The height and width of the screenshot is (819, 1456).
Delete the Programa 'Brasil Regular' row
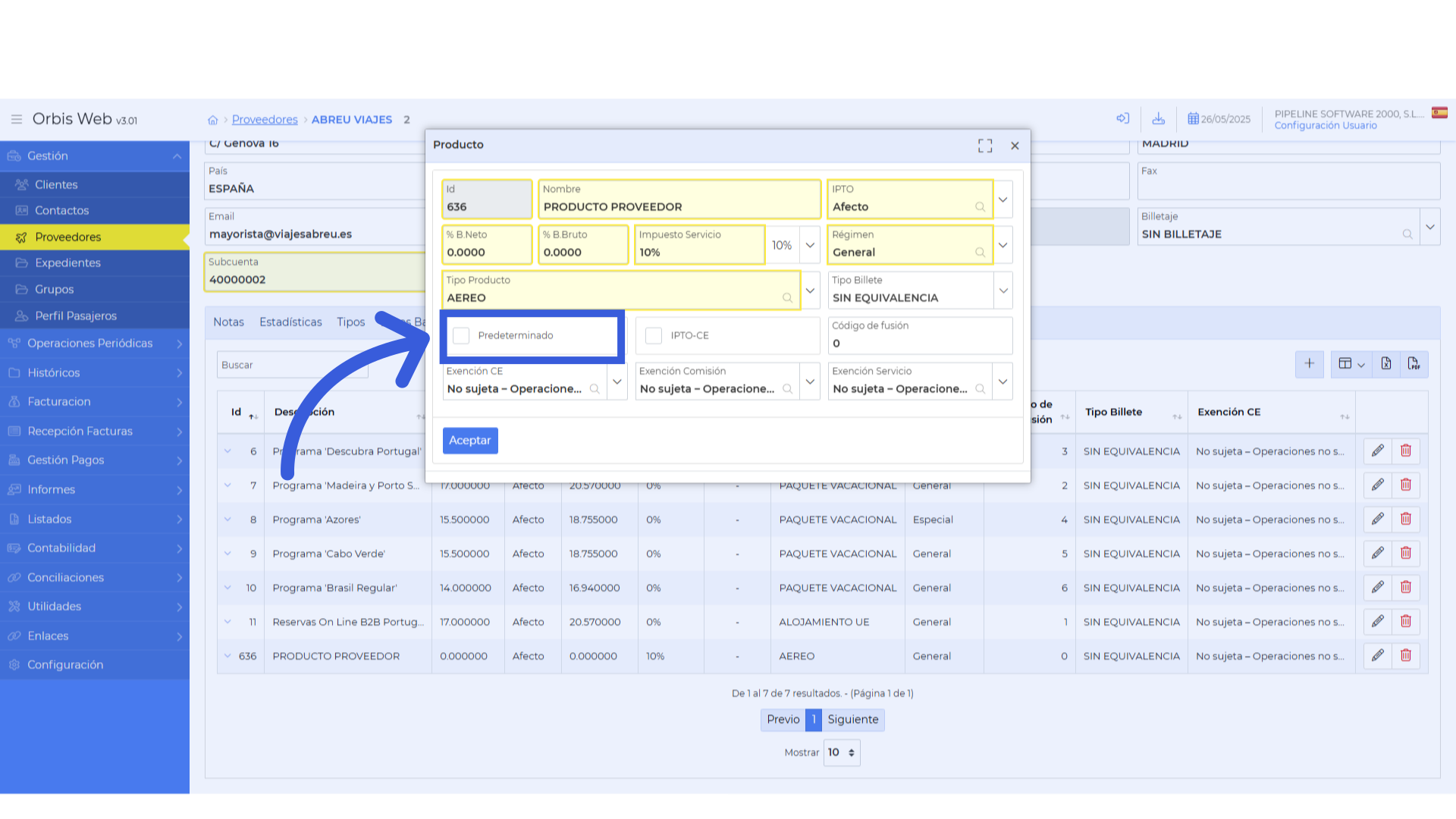1406,587
